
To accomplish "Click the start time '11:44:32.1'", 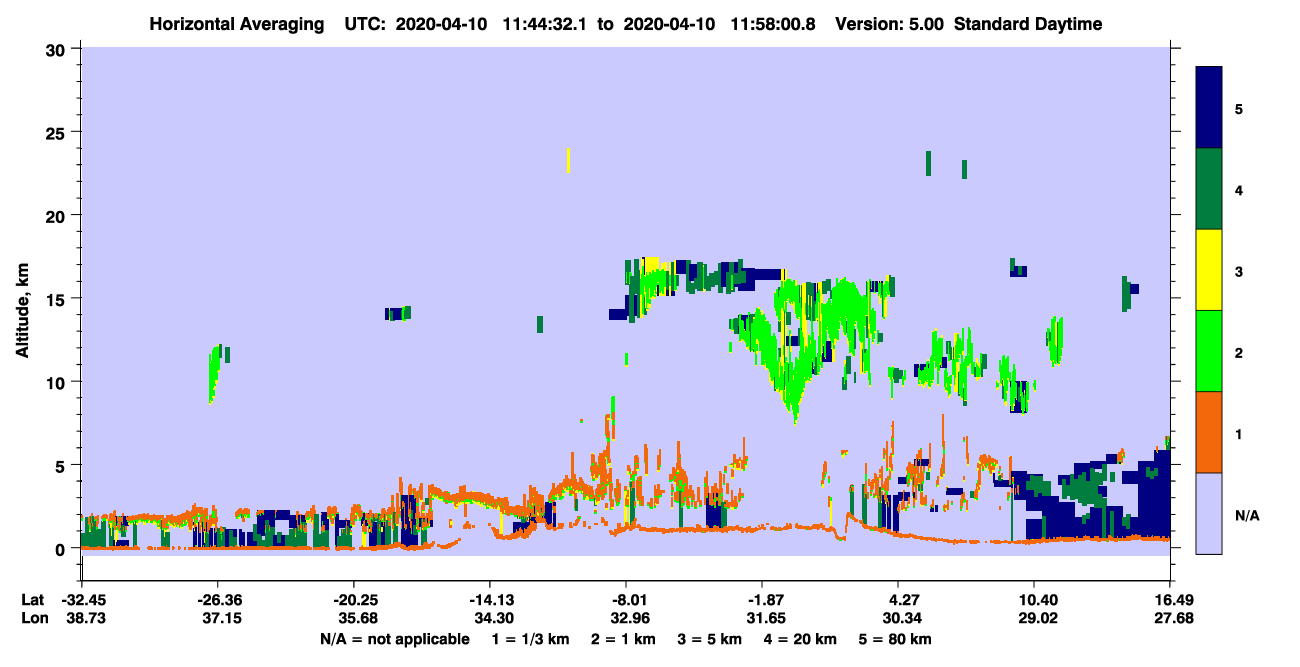I will (x=542, y=24).
